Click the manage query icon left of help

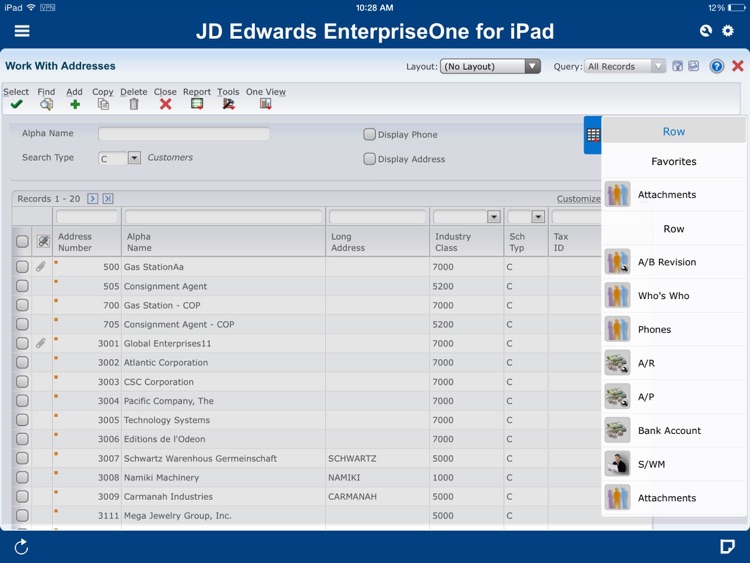click(694, 66)
